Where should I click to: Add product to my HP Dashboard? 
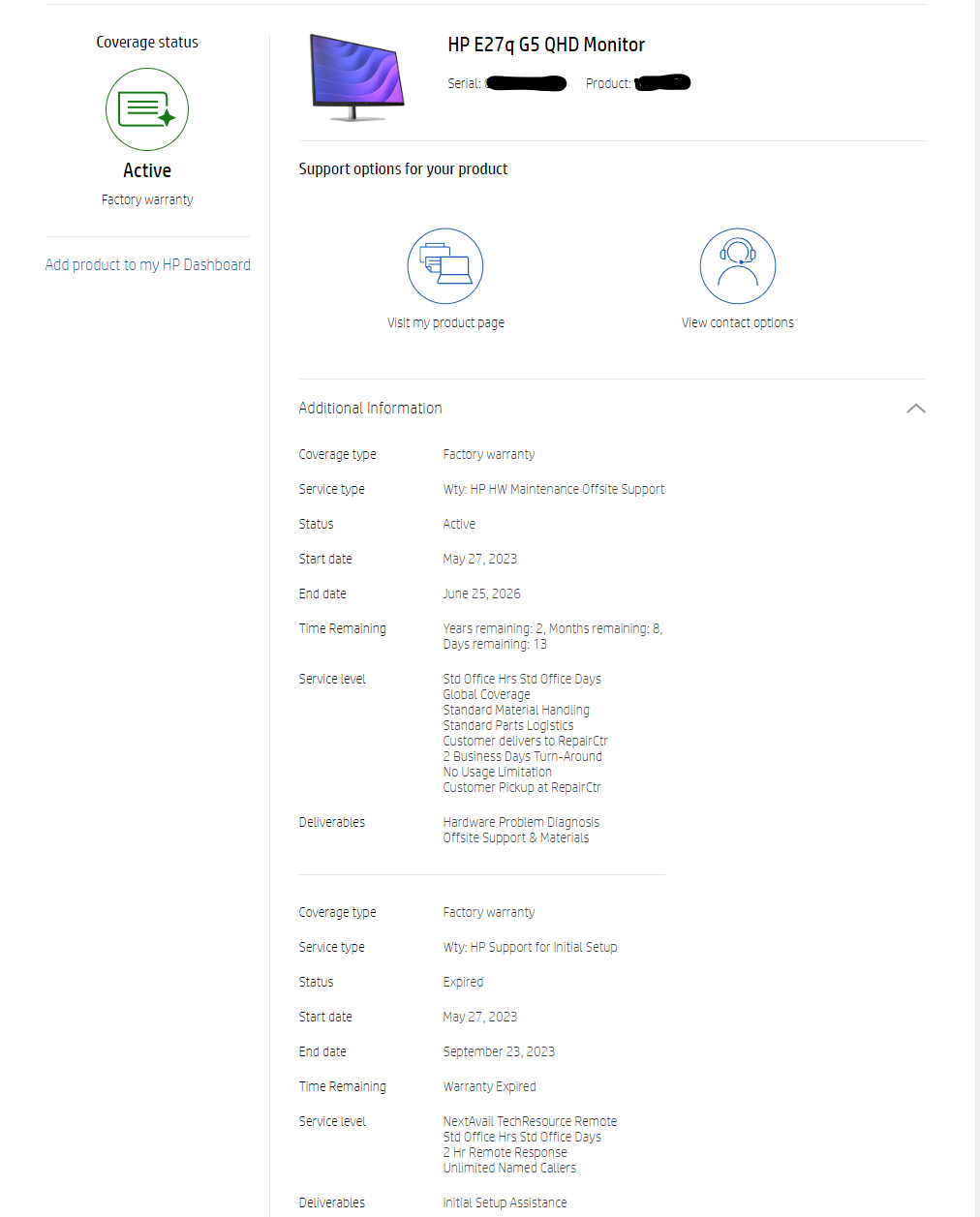pos(147,264)
